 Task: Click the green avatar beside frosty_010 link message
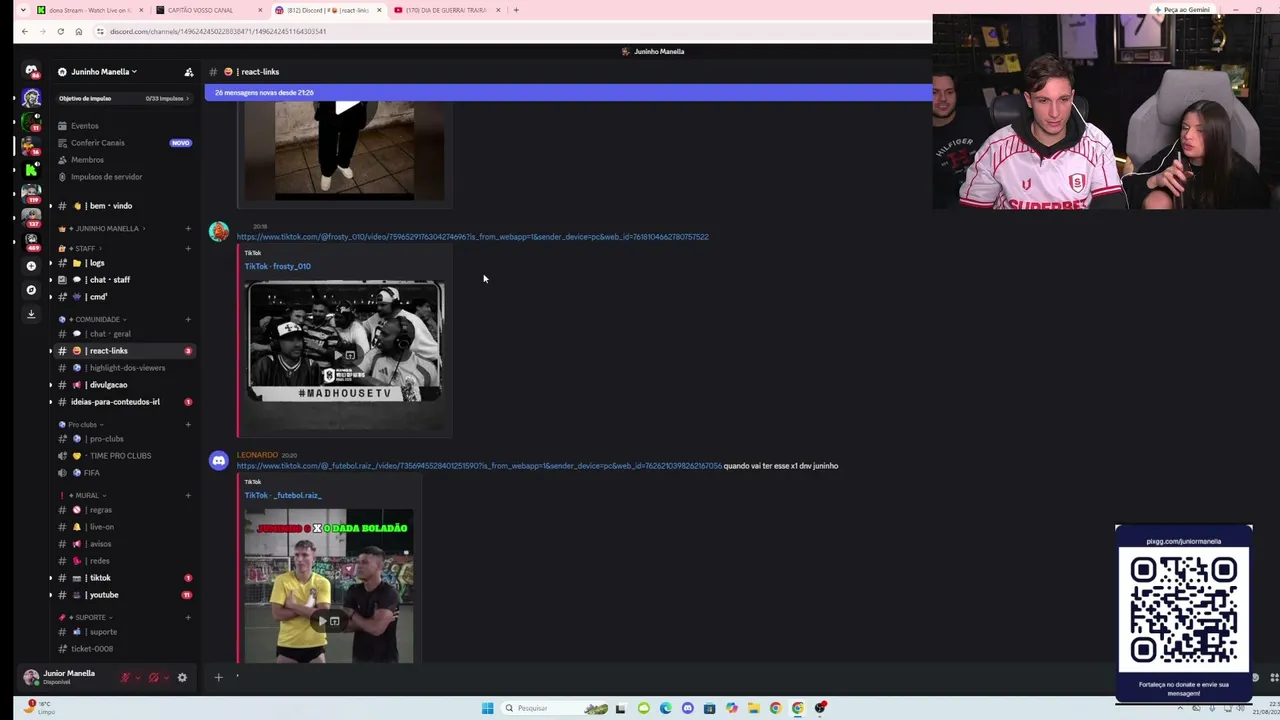coord(218,232)
